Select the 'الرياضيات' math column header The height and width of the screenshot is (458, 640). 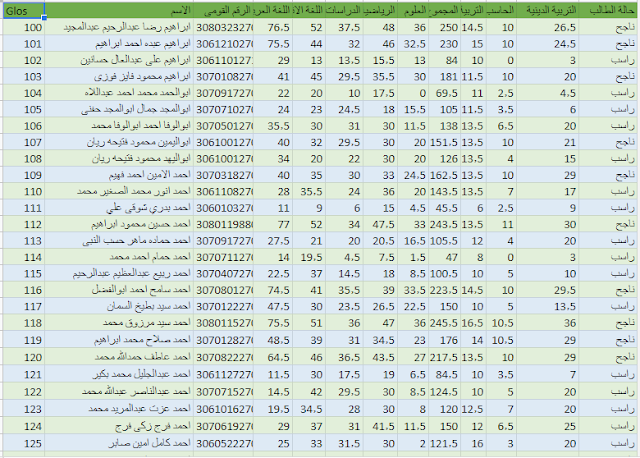click(x=380, y=11)
